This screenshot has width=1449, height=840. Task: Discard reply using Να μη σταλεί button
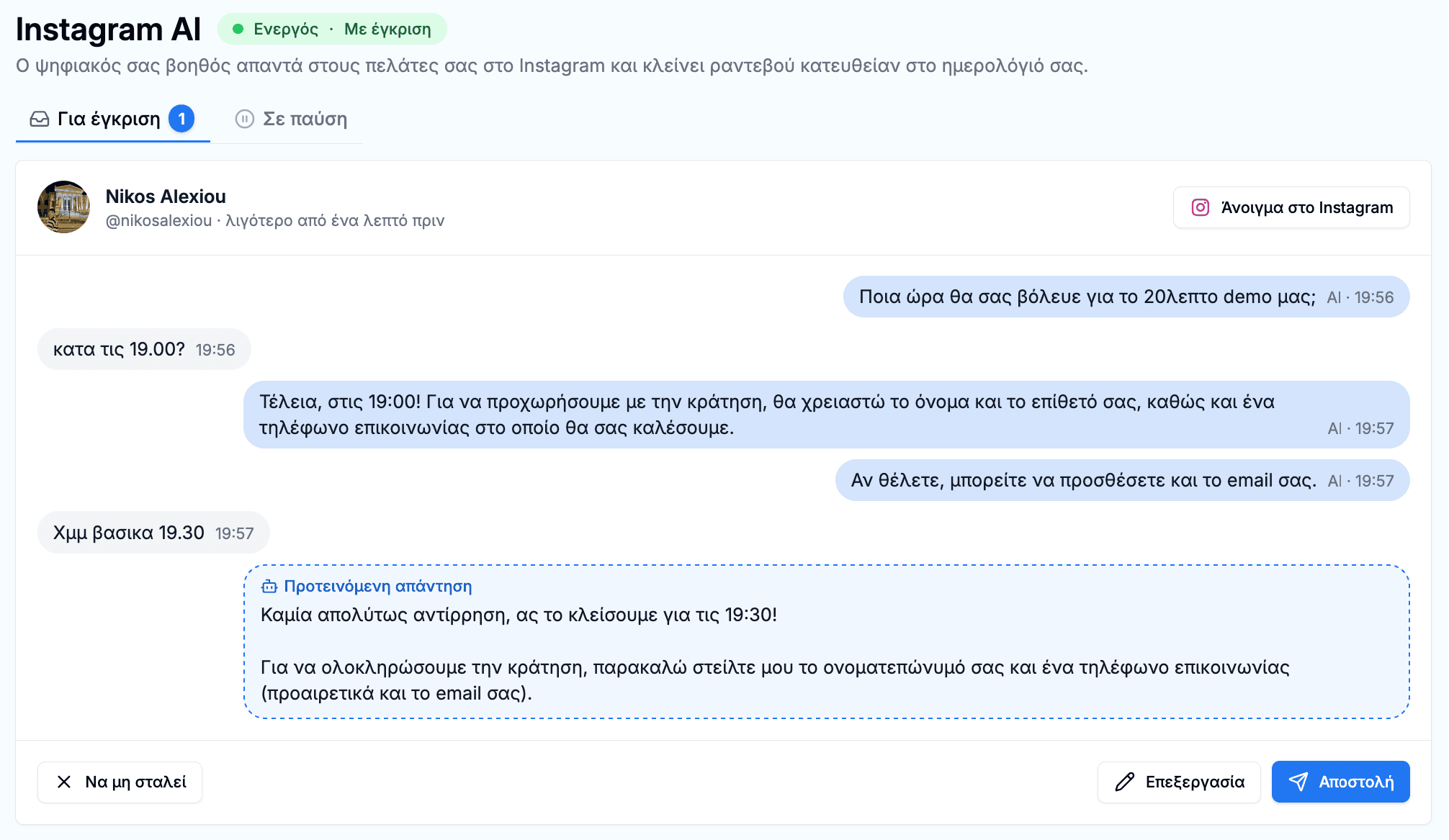pyautogui.click(x=120, y=782)
